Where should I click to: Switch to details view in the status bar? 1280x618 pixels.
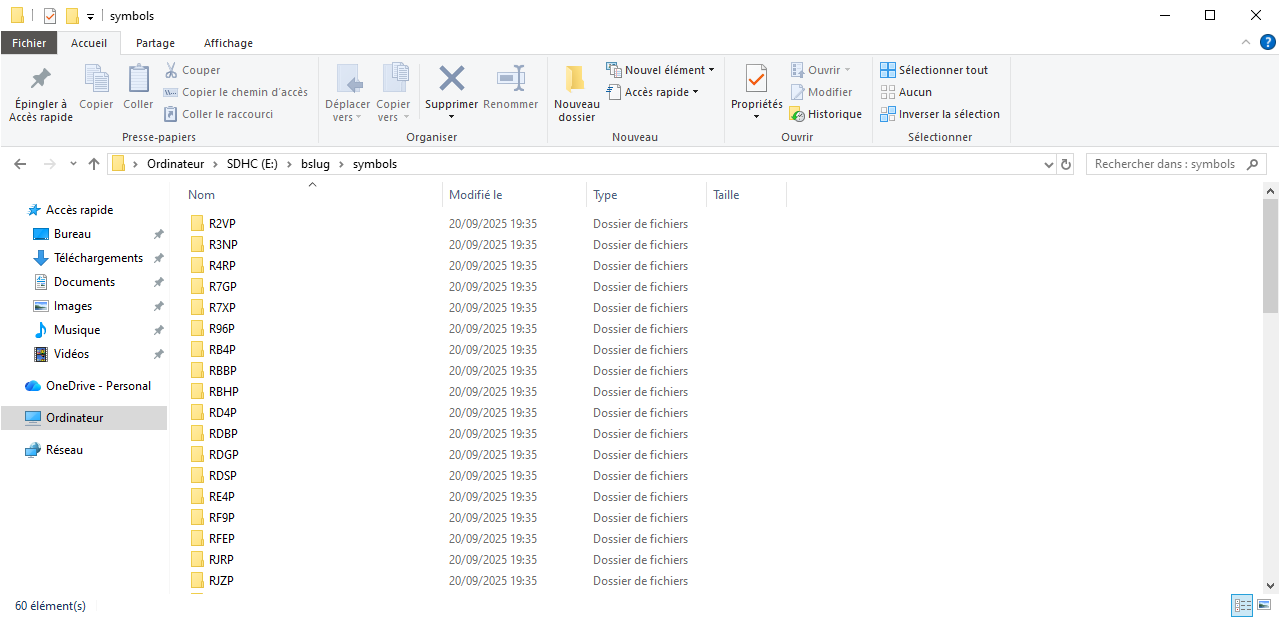1243,606
